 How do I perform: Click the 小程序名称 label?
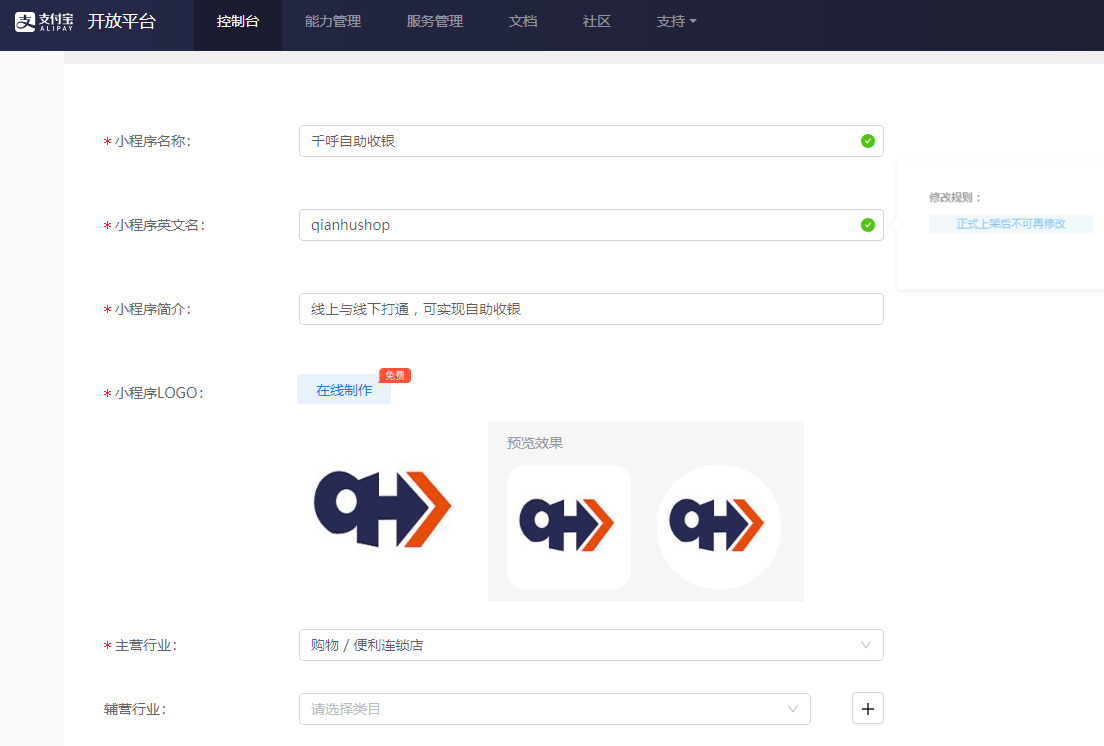point(153,141)
